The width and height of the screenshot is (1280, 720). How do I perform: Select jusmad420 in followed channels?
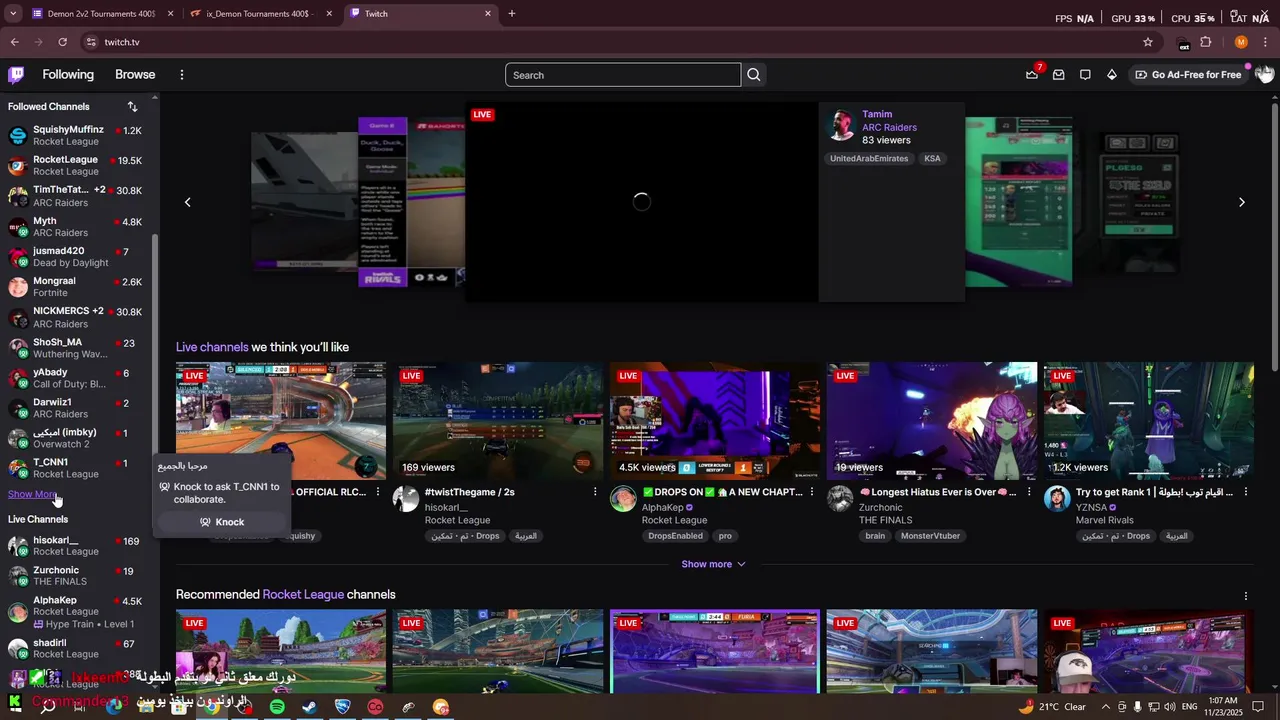click(x=78, y=257)
